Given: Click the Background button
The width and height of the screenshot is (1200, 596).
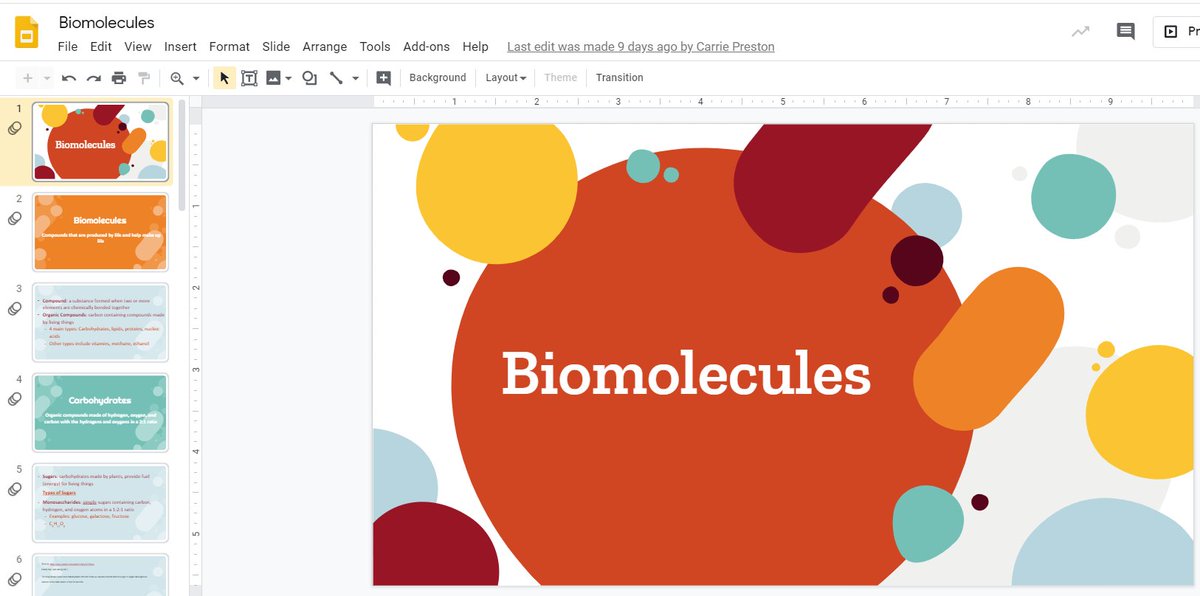Looking at the screenshot, I should coord(438,78).
